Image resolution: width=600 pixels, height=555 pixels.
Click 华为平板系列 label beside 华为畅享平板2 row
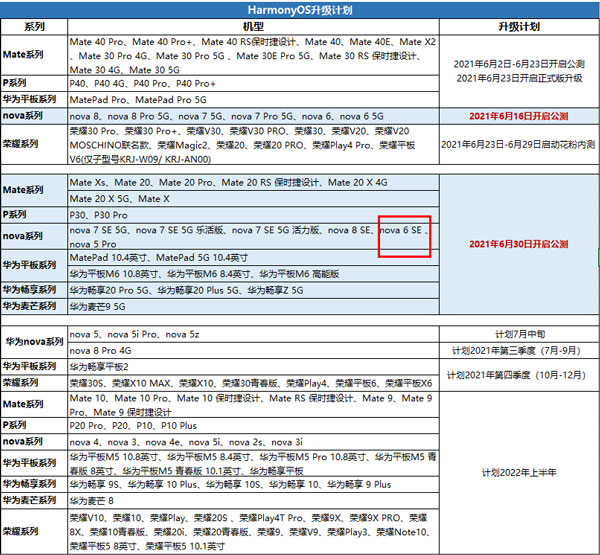(34, 367)
